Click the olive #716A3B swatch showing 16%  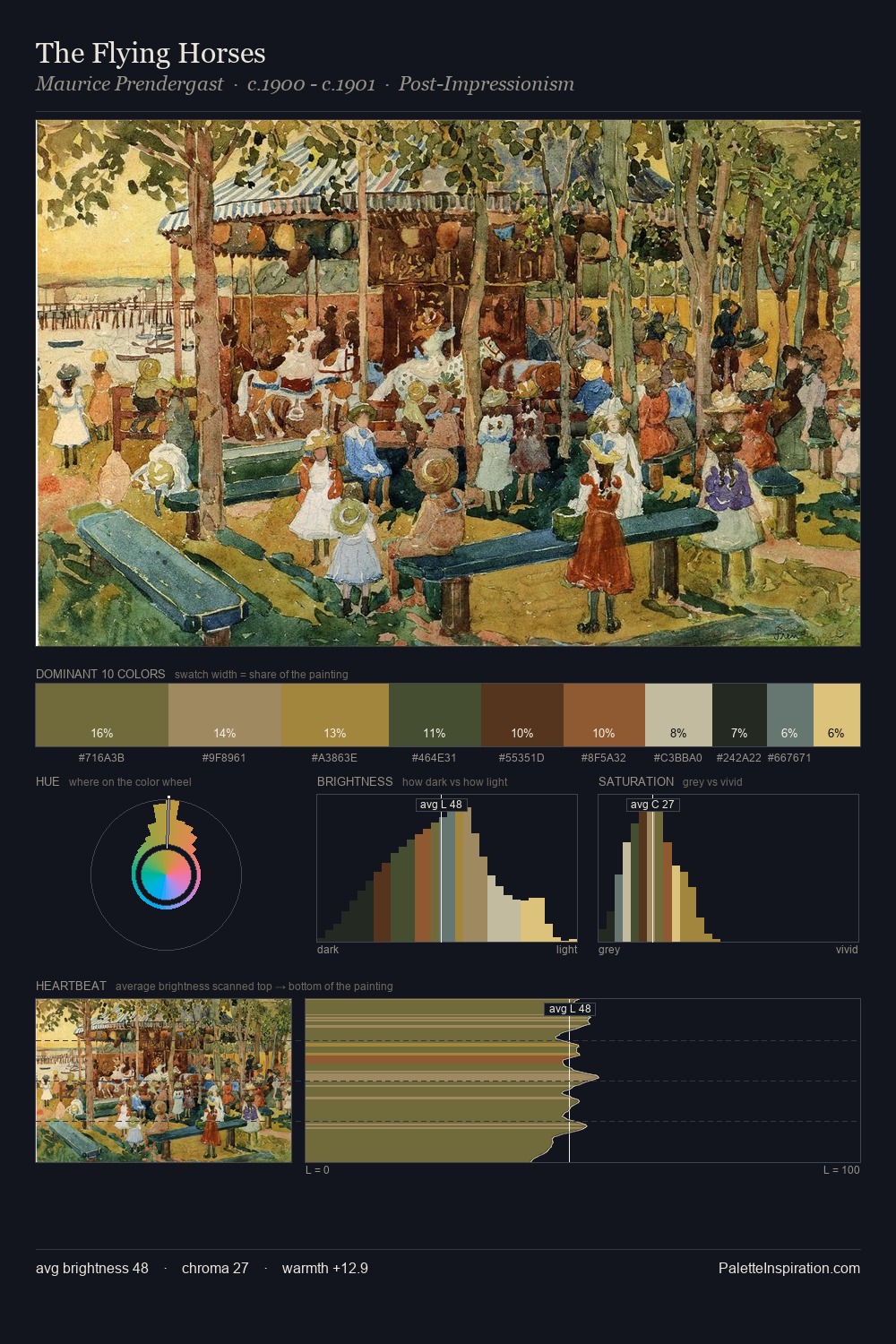point(102,715)
